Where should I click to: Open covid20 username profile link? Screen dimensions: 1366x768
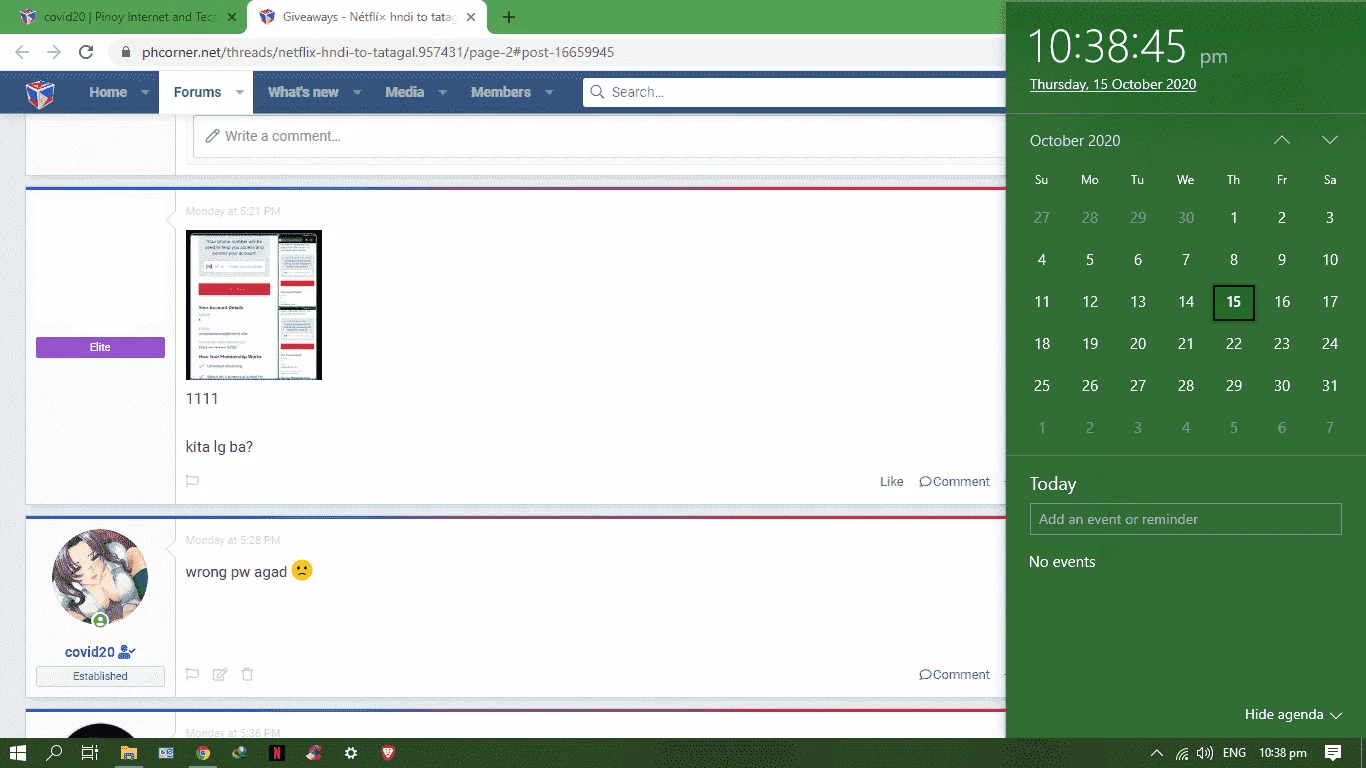[x=91, y=652]
